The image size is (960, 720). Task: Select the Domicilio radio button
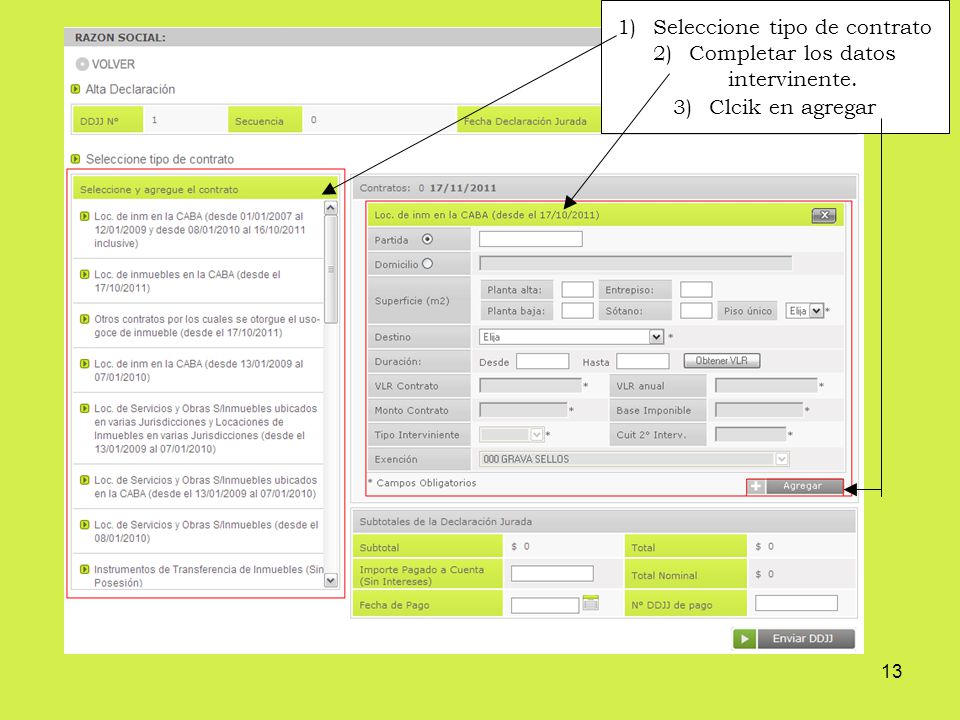click(x=427, y=263)
